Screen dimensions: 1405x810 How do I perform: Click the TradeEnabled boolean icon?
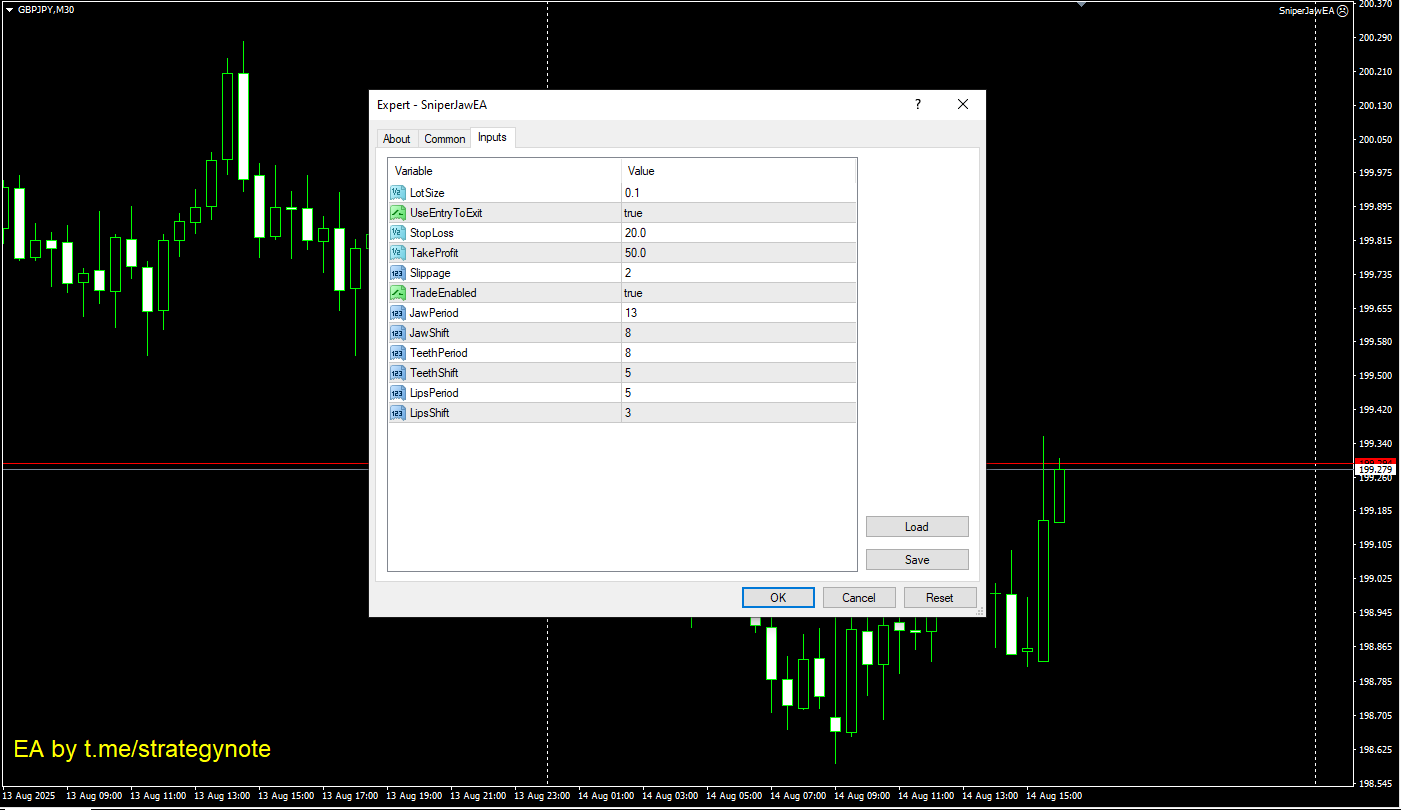pyautogui.click(x=397, y=293)
